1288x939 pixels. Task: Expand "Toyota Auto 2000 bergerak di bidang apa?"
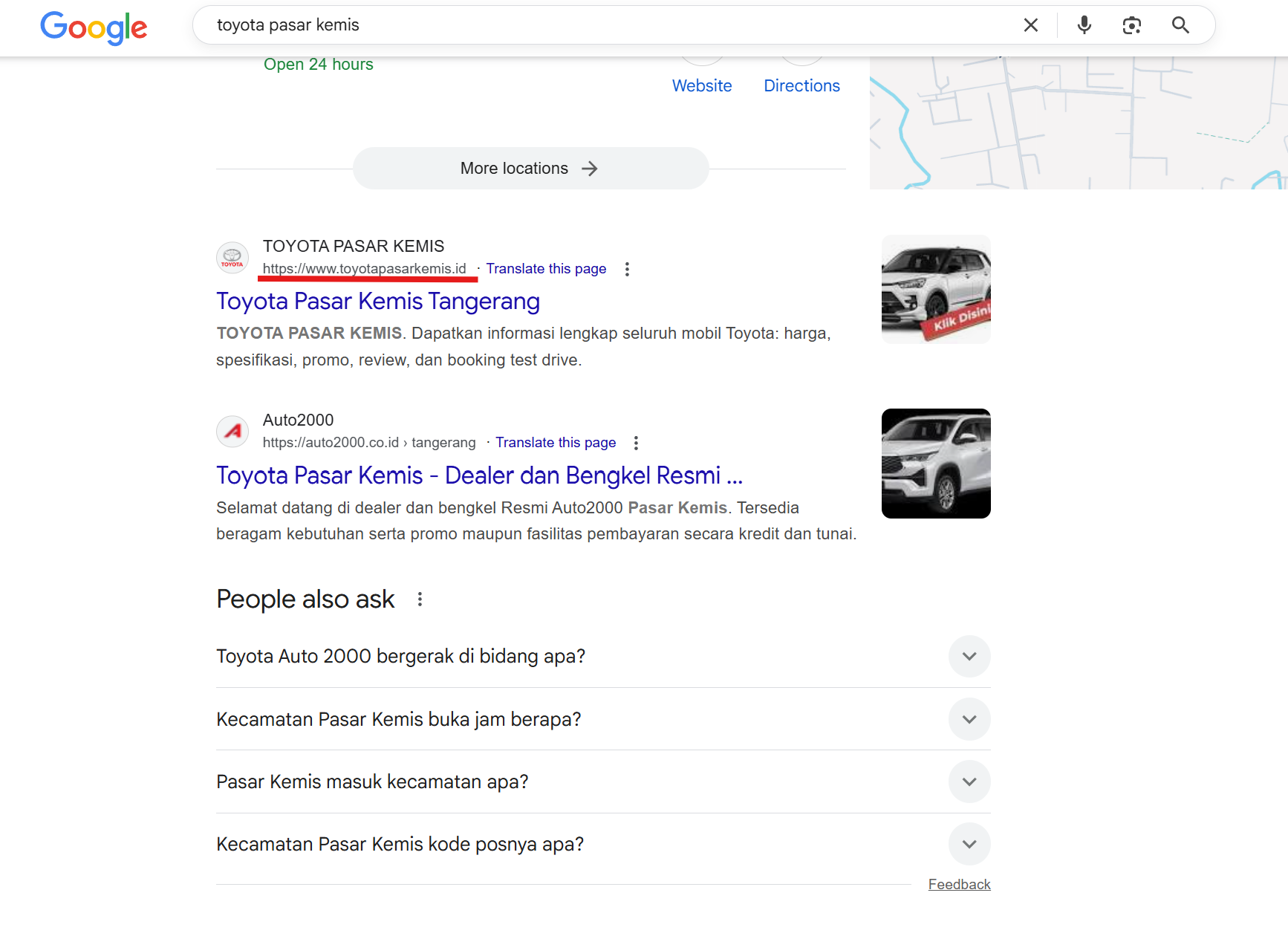coord(969,656)
